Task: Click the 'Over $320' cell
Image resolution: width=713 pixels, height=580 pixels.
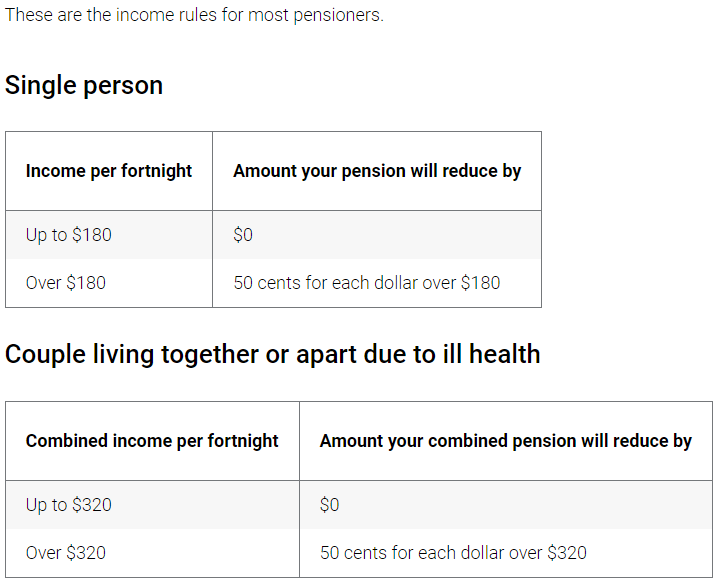Action: point(66,553)
